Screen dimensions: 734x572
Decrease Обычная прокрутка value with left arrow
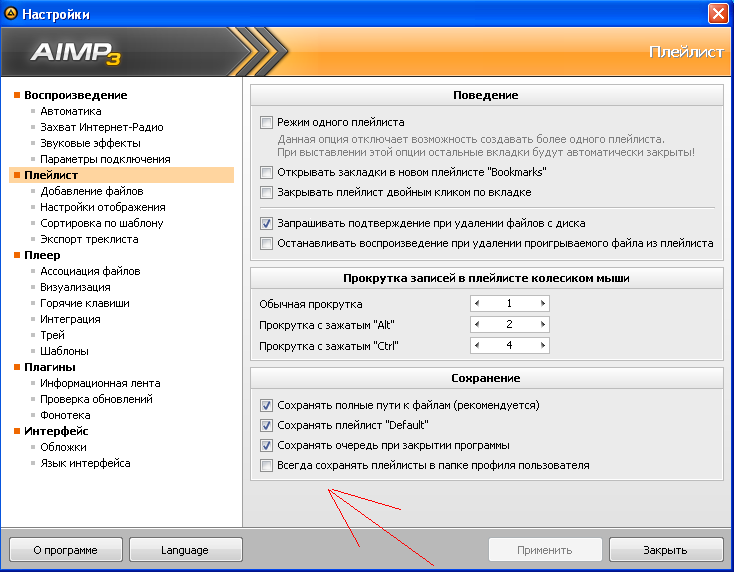coord(477,303)
